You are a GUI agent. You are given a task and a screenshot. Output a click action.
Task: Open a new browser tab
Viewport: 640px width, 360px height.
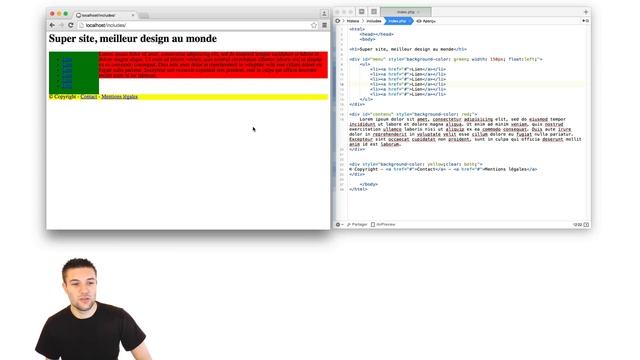point(144,16)
